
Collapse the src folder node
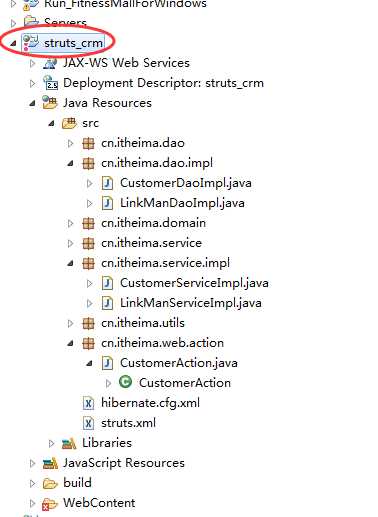coord(51,123)
